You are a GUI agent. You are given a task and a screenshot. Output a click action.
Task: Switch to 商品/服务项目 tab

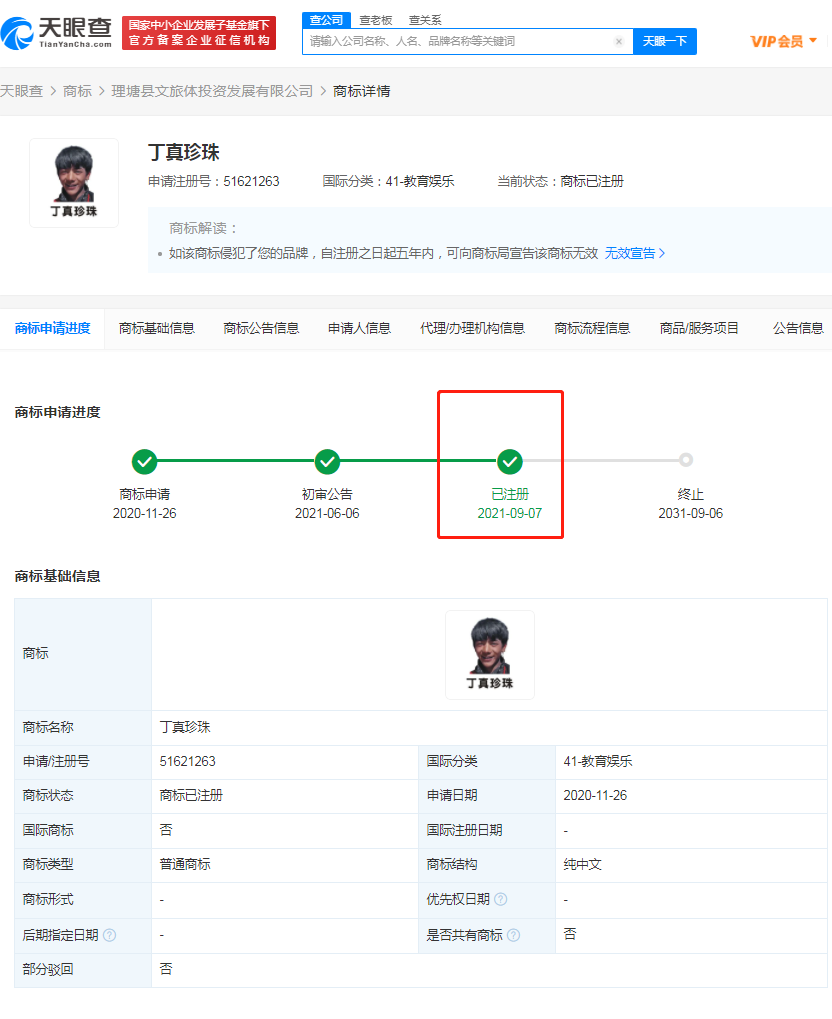coord(699,328)
